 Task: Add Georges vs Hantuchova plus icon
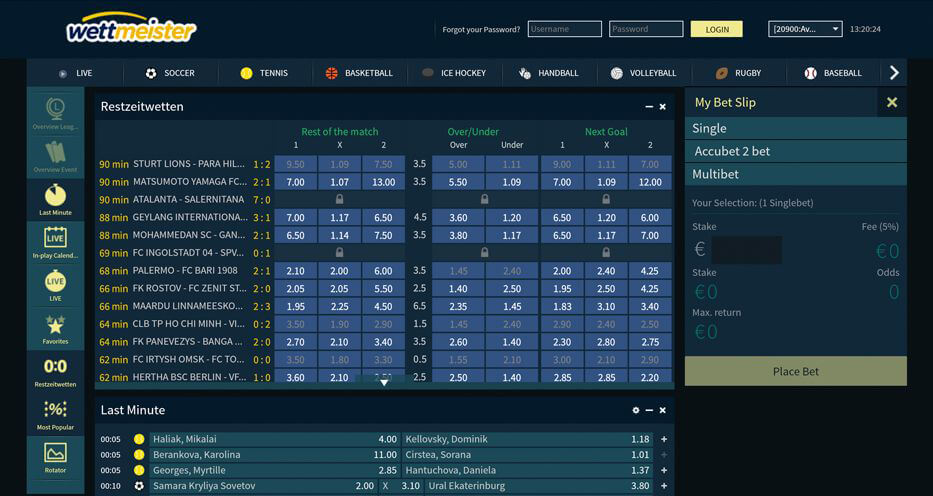tap(664, 470)
